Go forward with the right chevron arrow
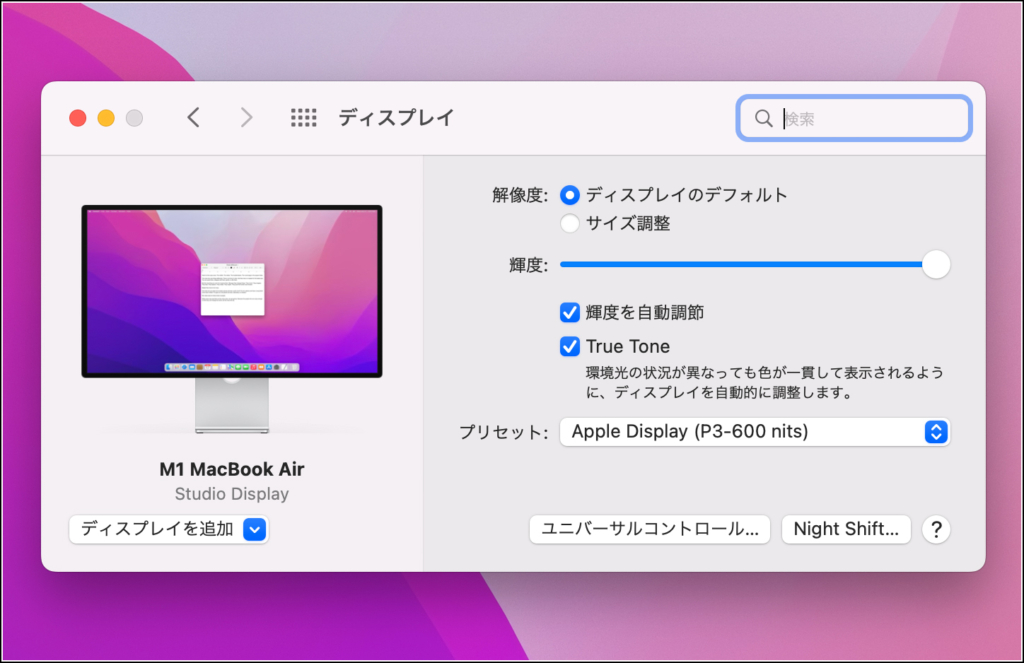The width and height of the screenshot is (1024, 663). pyautogui.click(x=246, y=118)
